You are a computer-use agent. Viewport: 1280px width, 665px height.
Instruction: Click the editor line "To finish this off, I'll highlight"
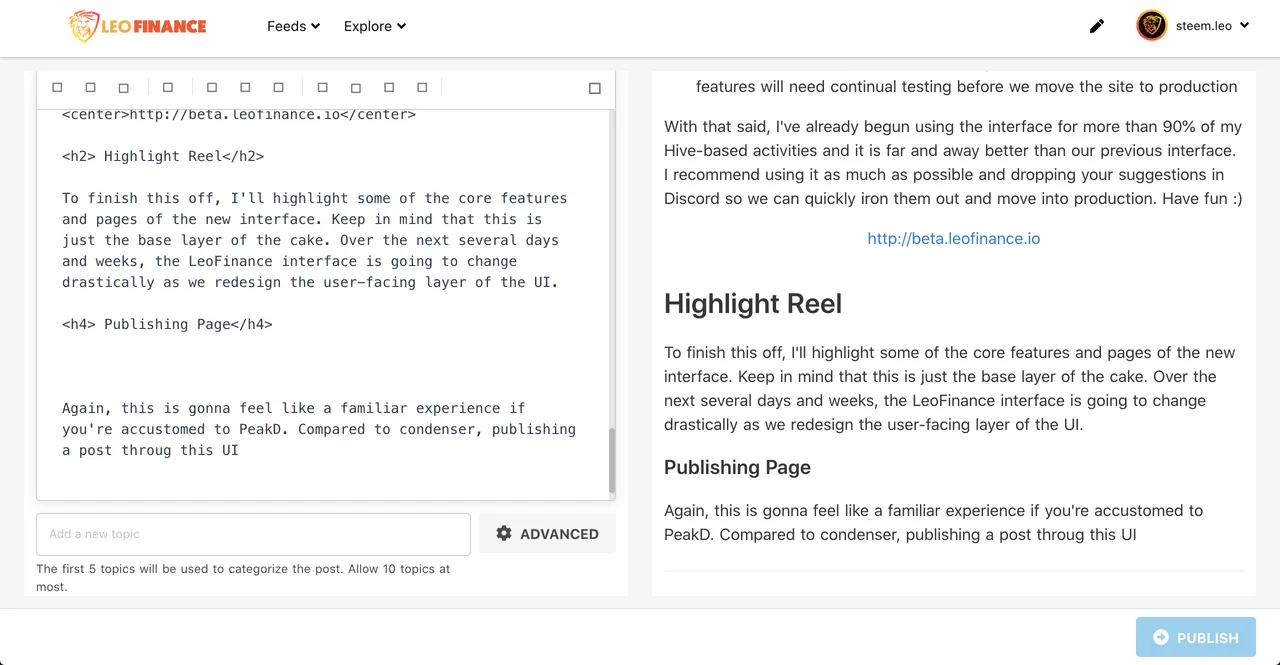coord(314,198)
